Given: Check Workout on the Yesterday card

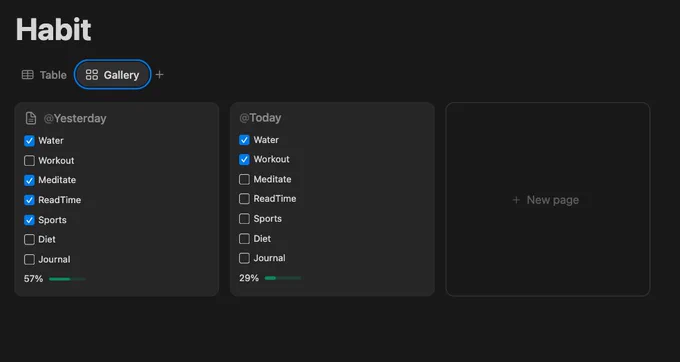Looking at the screenshot, I should click(x=29, y=161).
